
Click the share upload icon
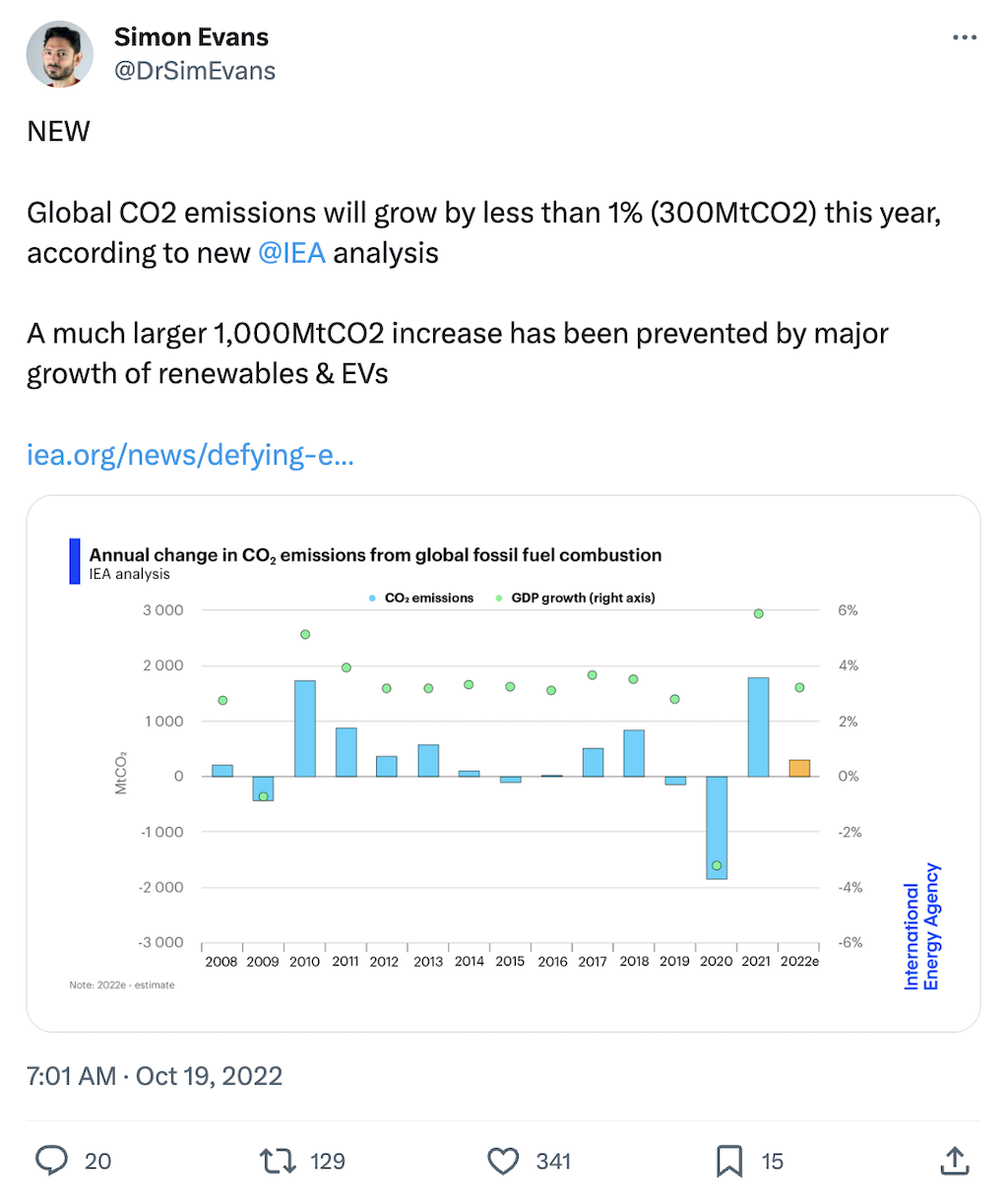point(955,1161)
